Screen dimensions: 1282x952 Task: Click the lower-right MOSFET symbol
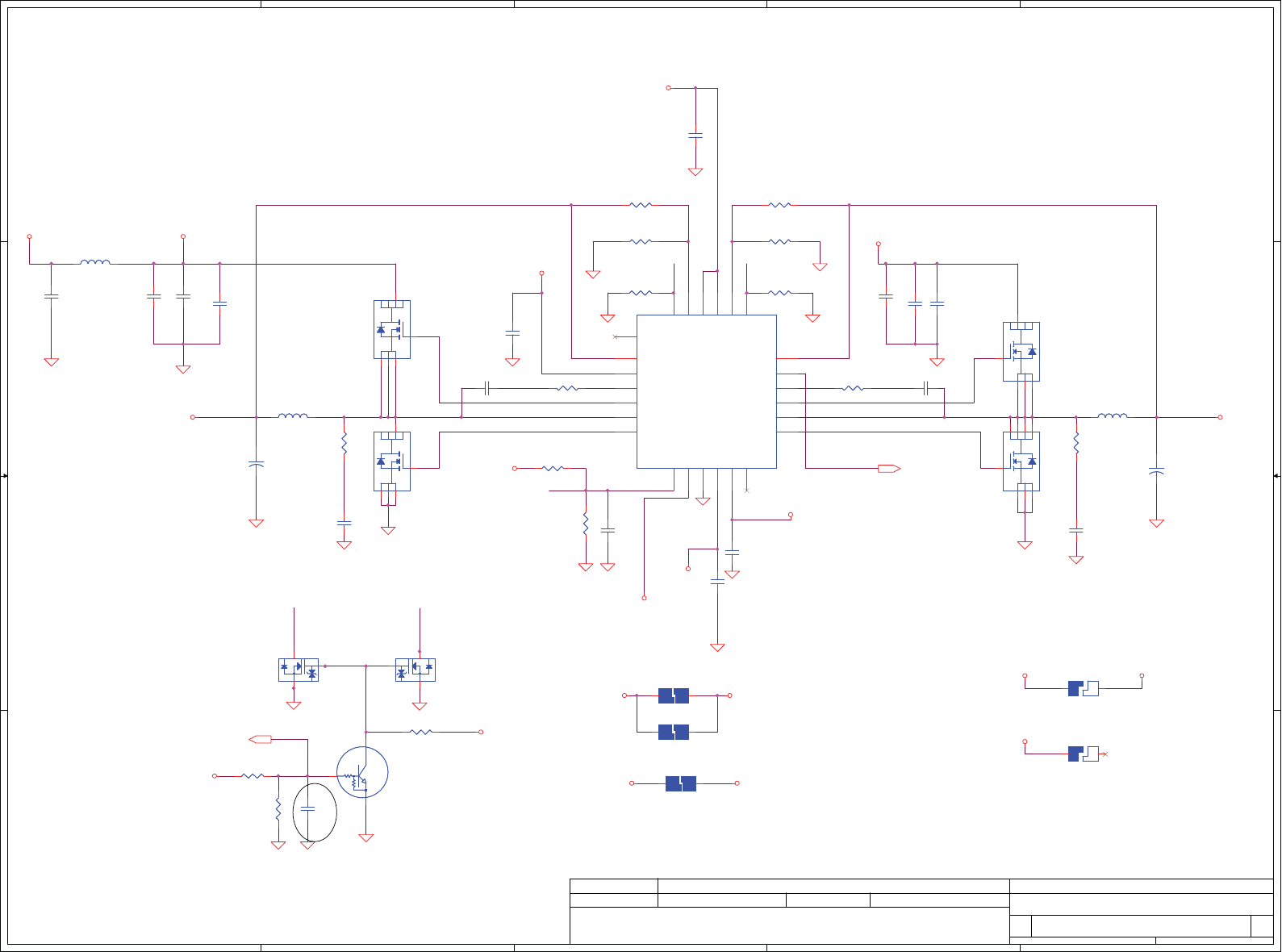click(1021, 461)
